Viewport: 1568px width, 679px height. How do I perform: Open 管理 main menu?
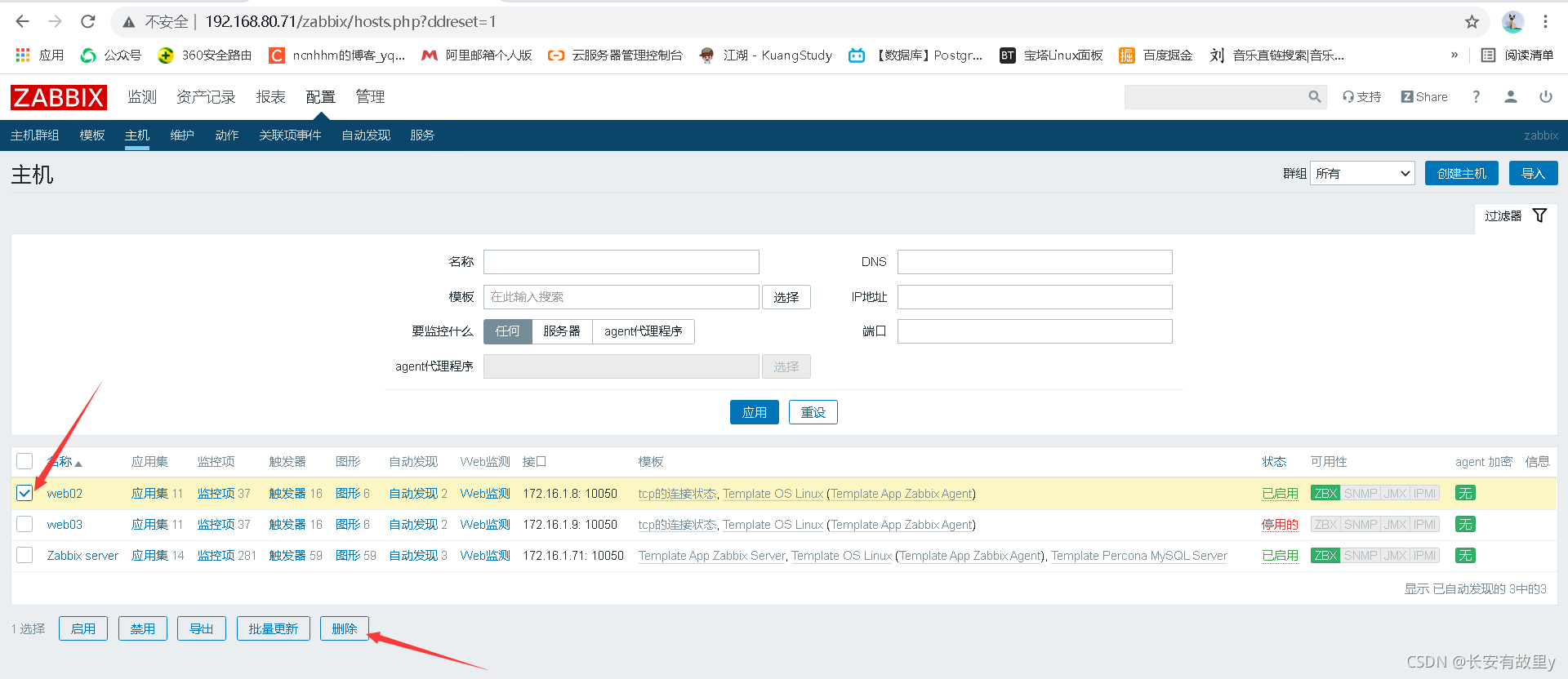tap(370, 97)
